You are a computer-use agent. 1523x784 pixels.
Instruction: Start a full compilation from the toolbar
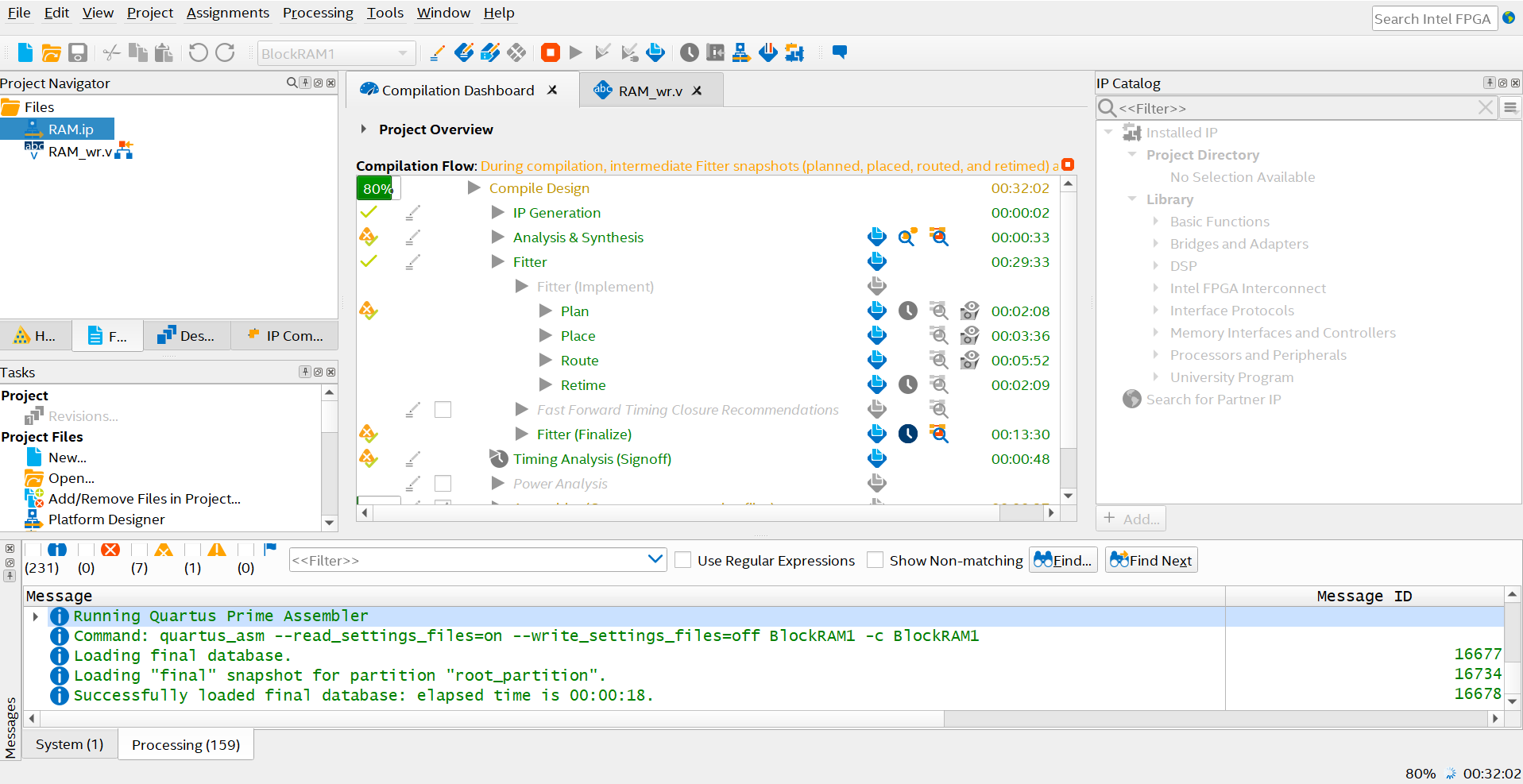[x=576, y=52]
